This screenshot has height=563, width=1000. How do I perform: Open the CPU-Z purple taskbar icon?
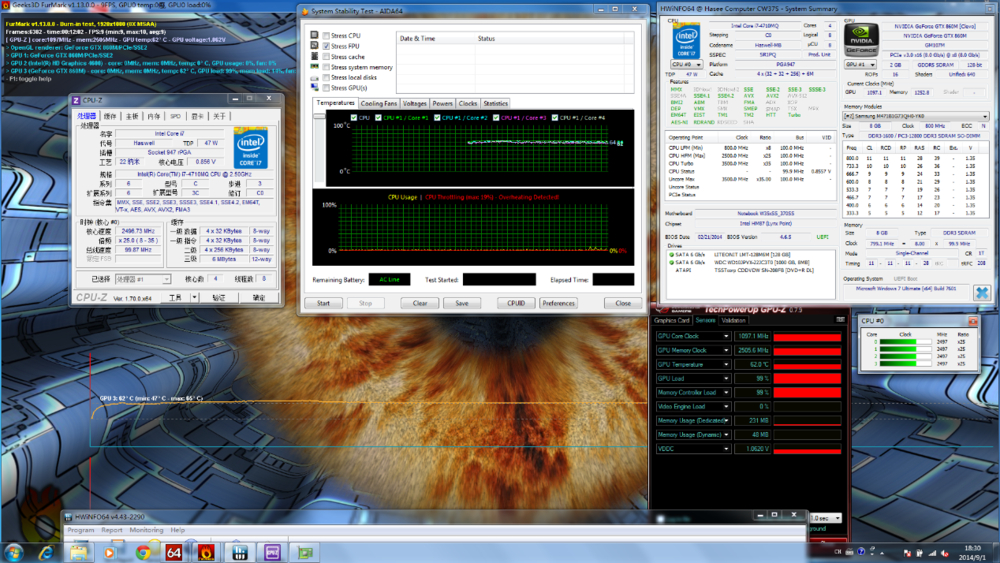[x=271, y=551]
